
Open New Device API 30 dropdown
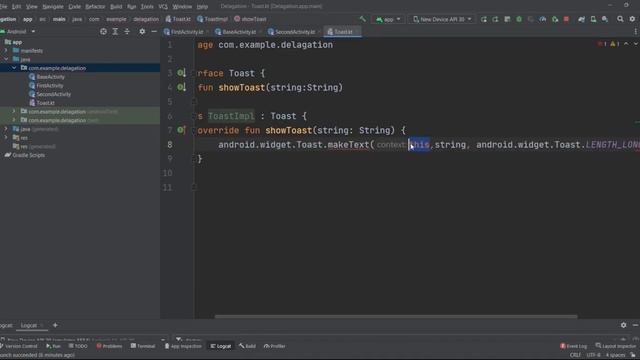coord(442,19)
